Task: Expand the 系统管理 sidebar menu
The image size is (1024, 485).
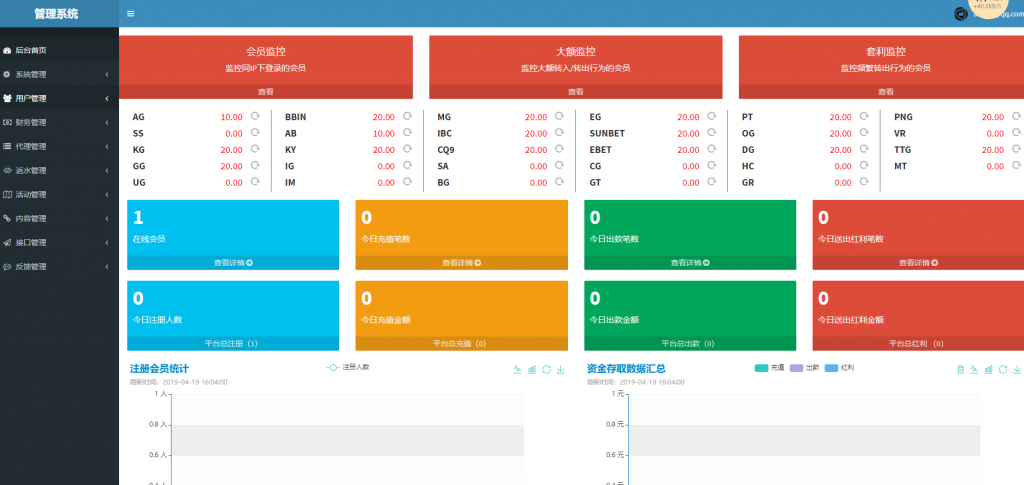Action: point(59,74)
